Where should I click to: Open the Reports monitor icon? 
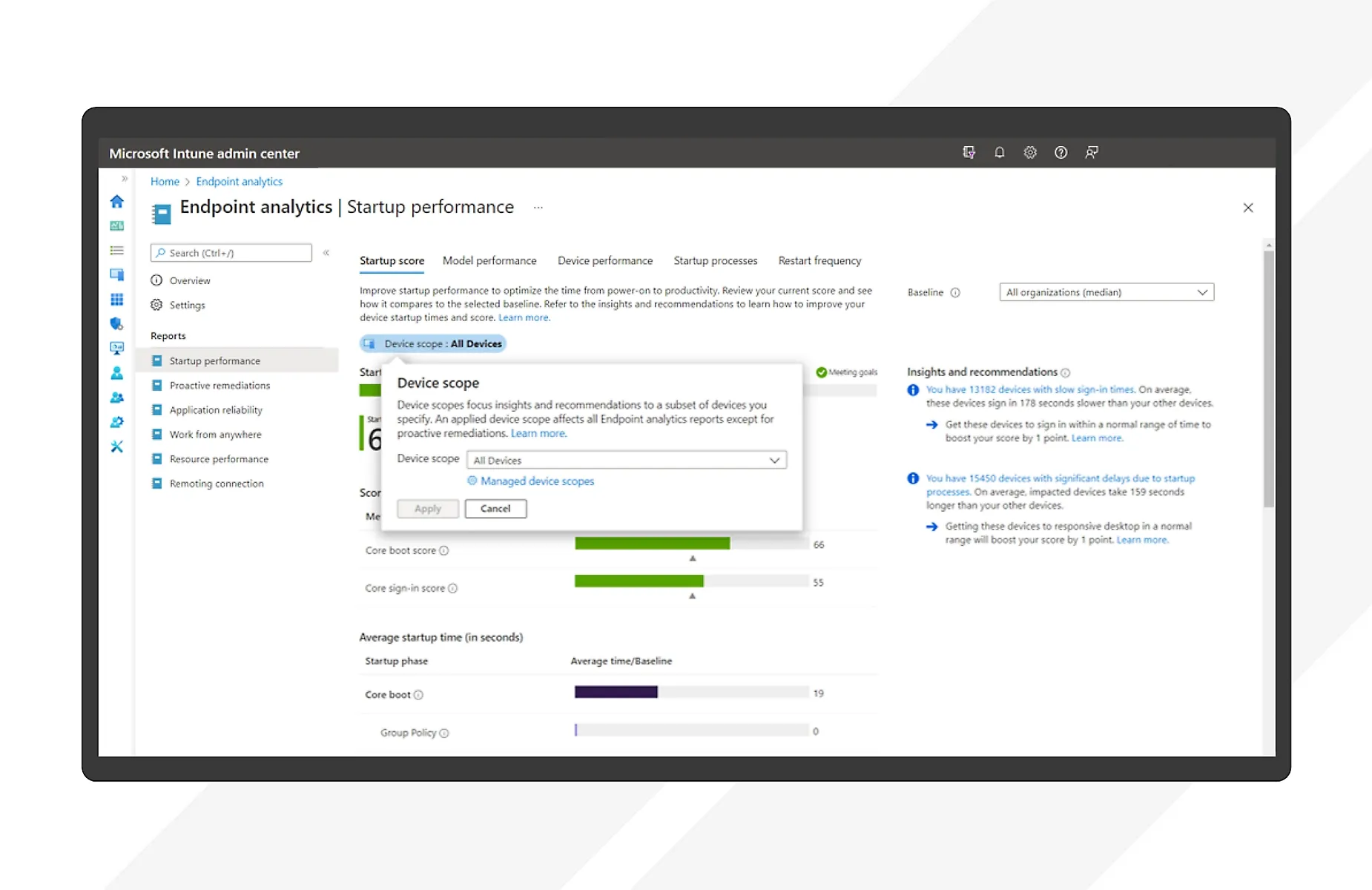117,348
